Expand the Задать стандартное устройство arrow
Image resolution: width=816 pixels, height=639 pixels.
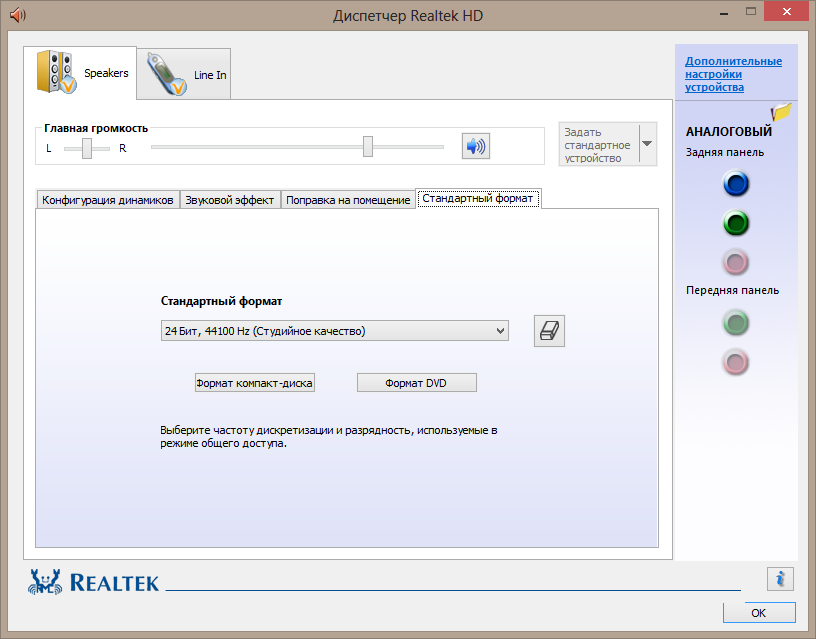click(647, 144)
